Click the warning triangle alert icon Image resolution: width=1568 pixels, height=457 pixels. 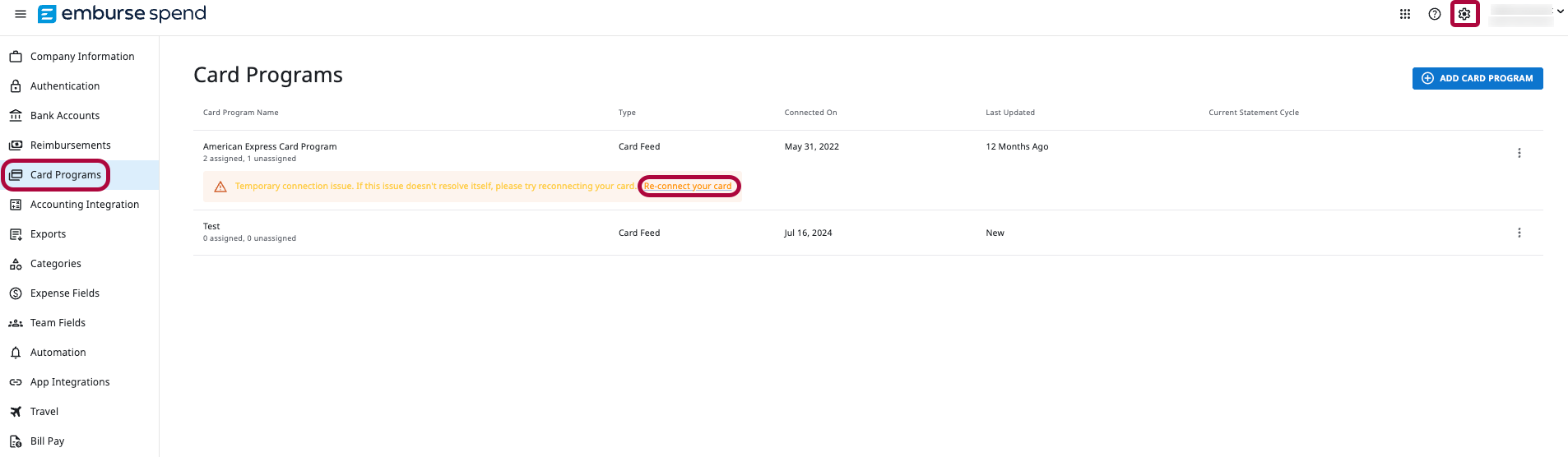pyautogui.click(x=220, y=187)
